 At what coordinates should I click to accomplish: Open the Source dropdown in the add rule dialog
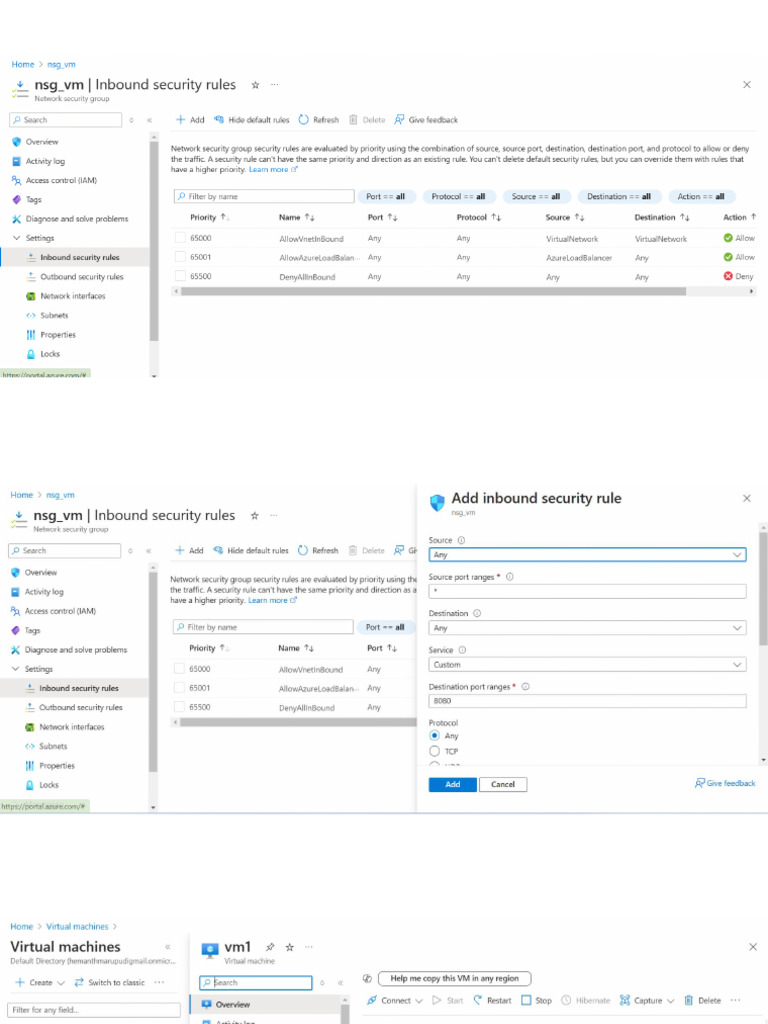pyautogui.click(x=587, y=554)
